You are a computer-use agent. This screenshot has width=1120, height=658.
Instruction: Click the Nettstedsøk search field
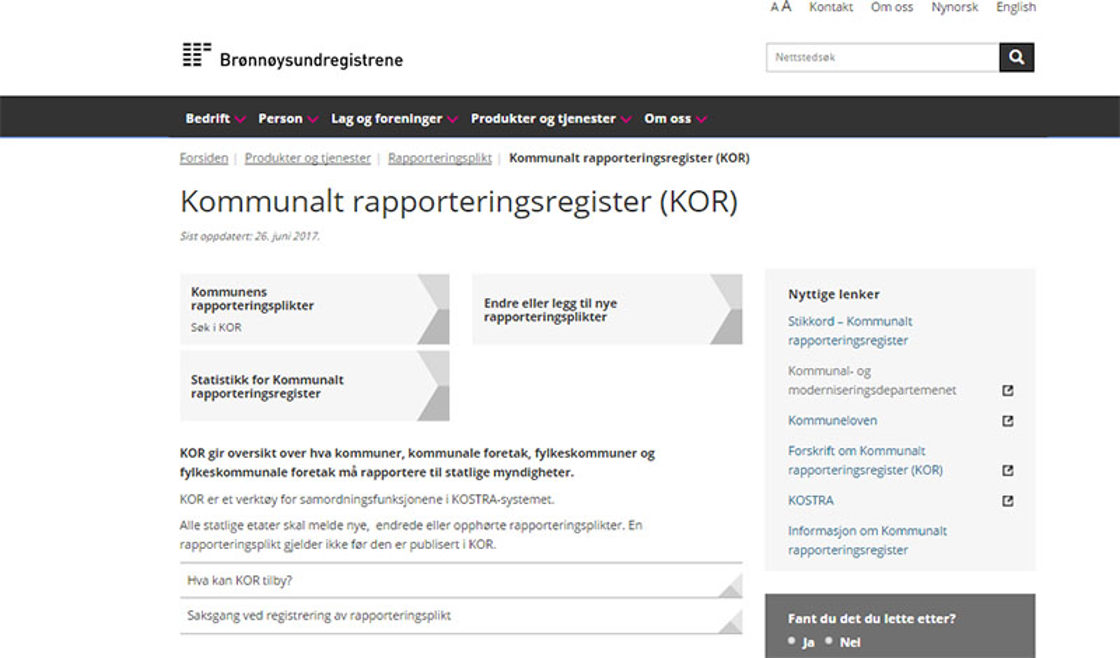(882, 58)
